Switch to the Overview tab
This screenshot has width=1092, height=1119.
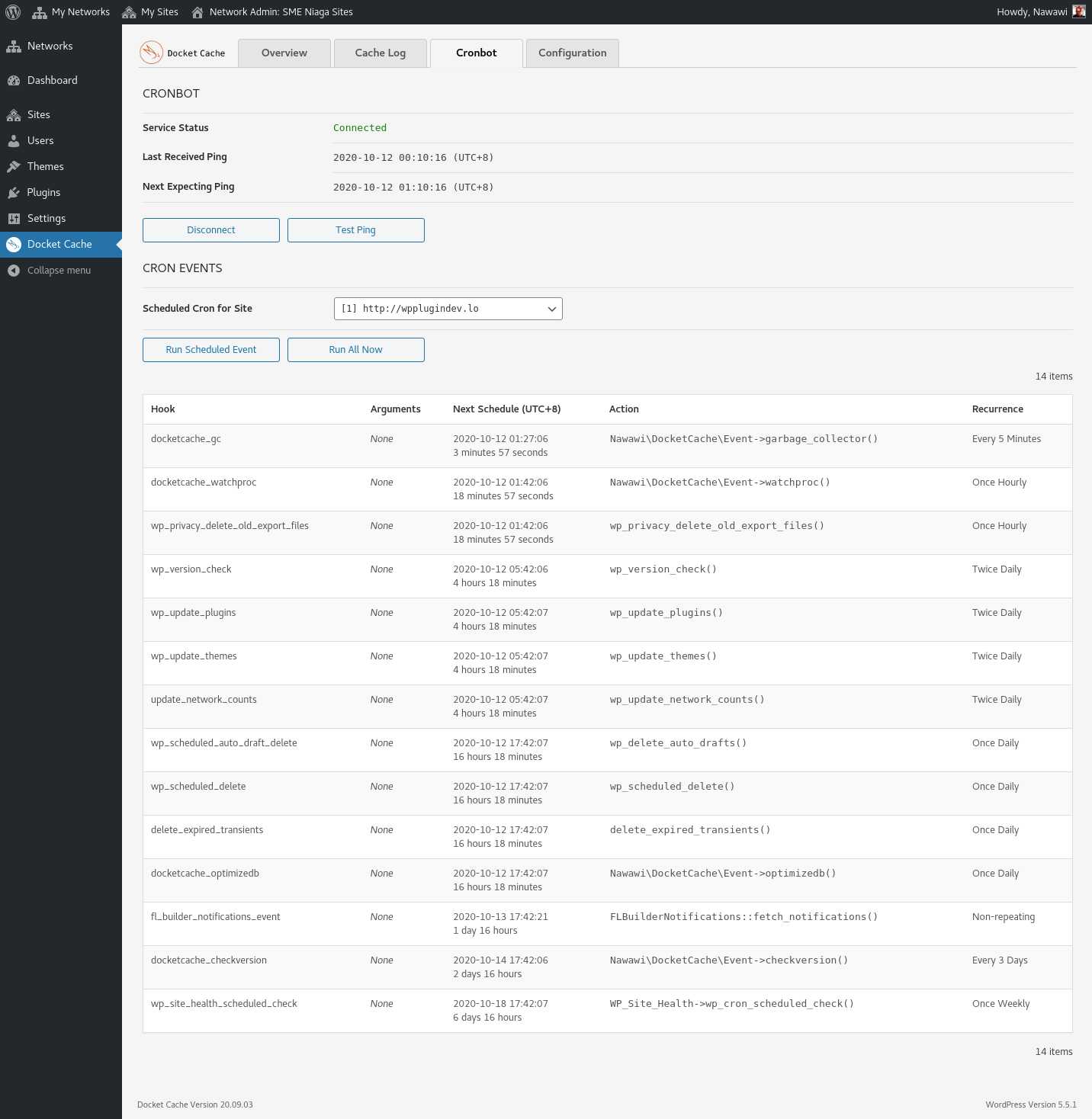[x=284, y=53]
